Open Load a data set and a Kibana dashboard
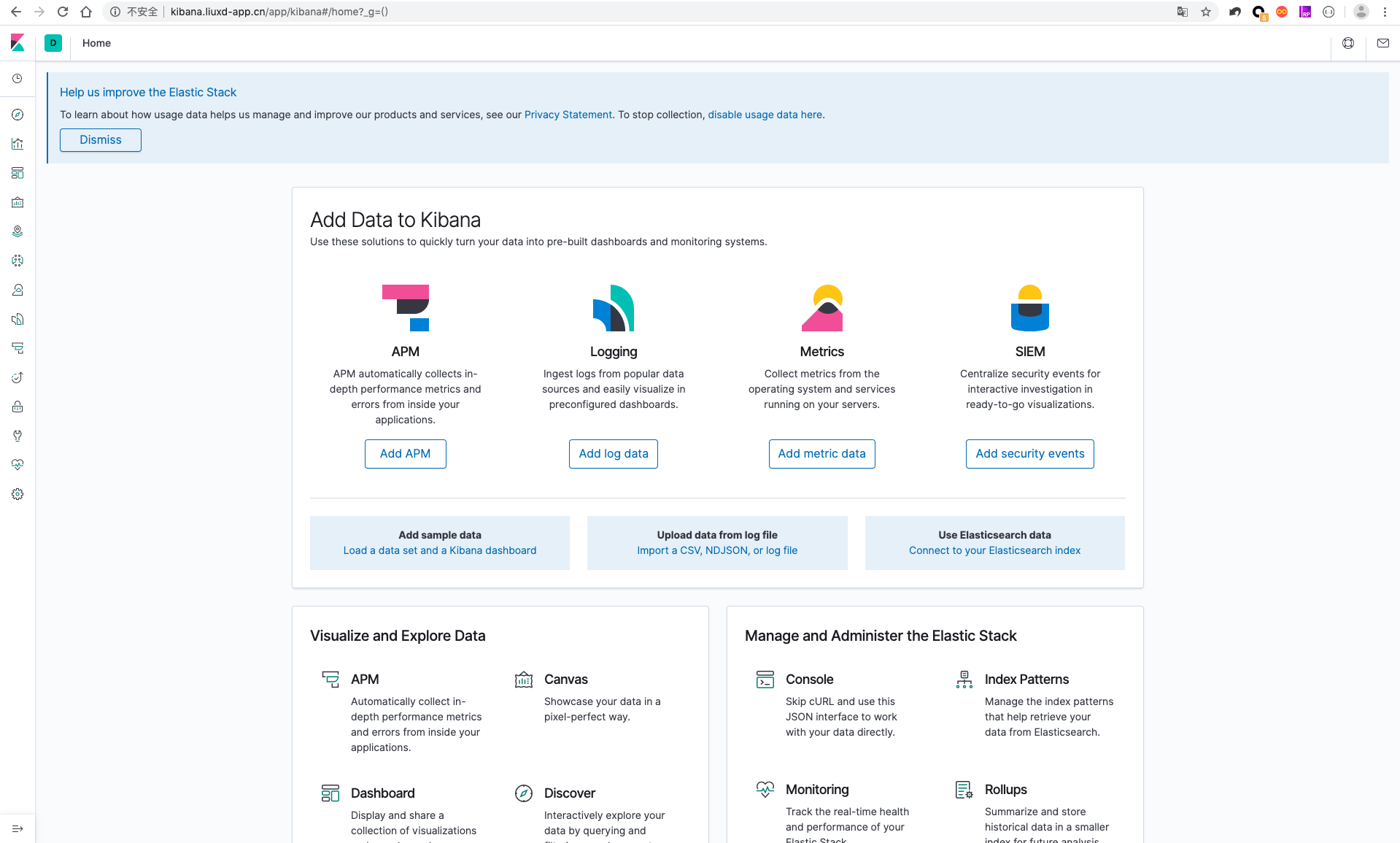The image size is (1400, 843). point(440,550)
